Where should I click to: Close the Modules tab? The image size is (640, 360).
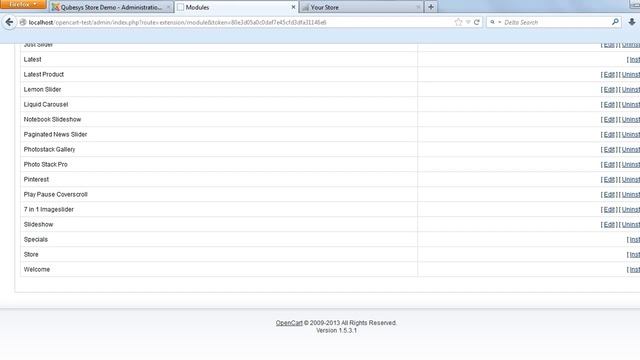(293, 7)
